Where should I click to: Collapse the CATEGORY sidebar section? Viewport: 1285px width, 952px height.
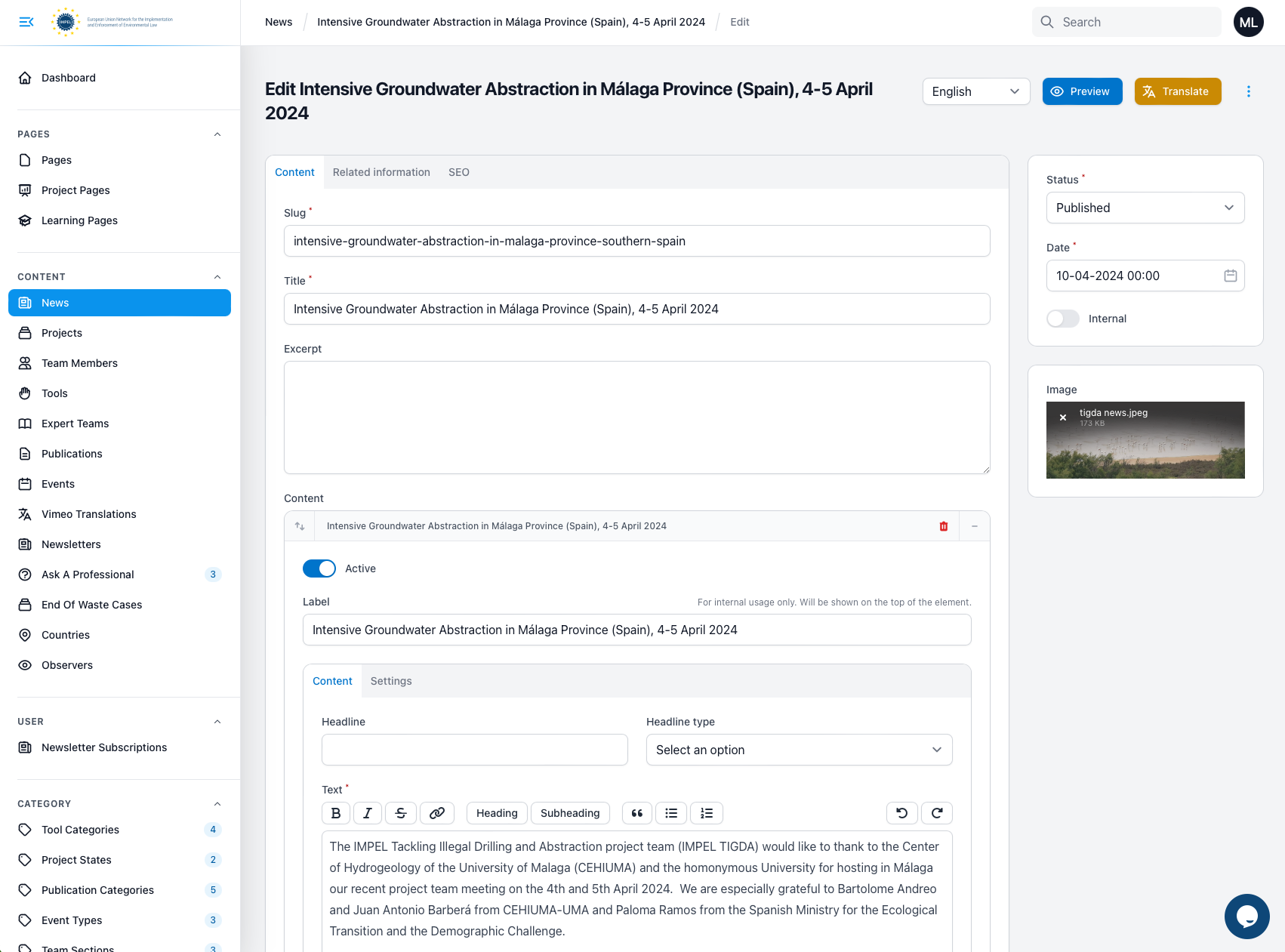(x=217, y=804)
